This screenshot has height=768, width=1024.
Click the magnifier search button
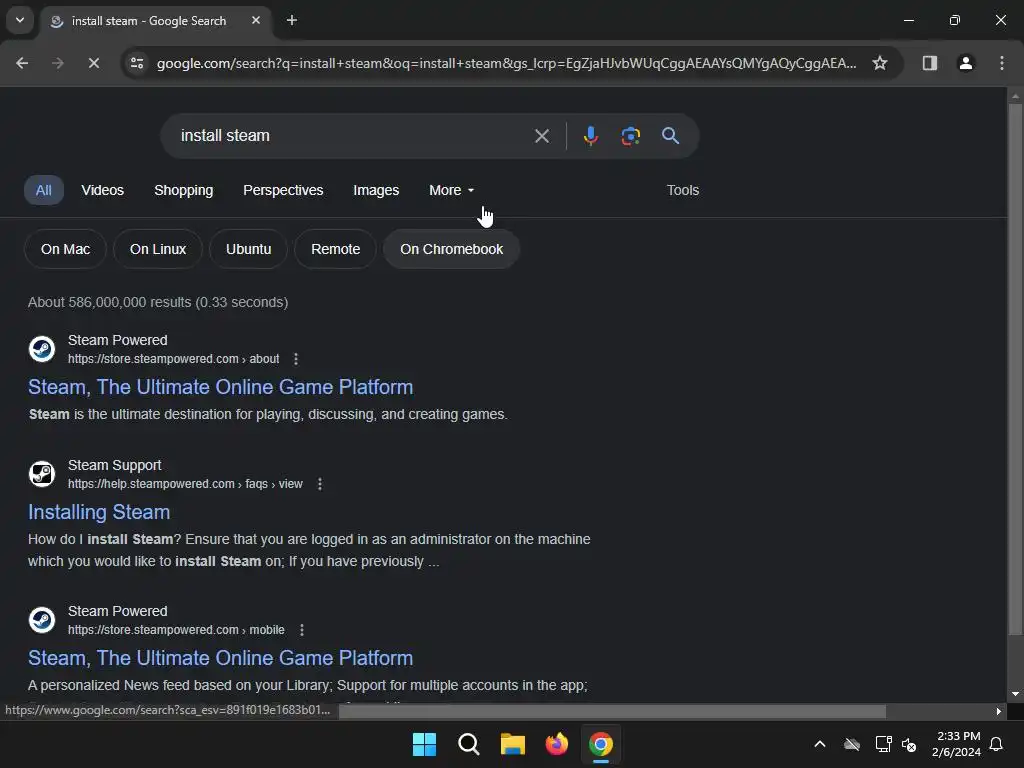[x=670, y=136]
